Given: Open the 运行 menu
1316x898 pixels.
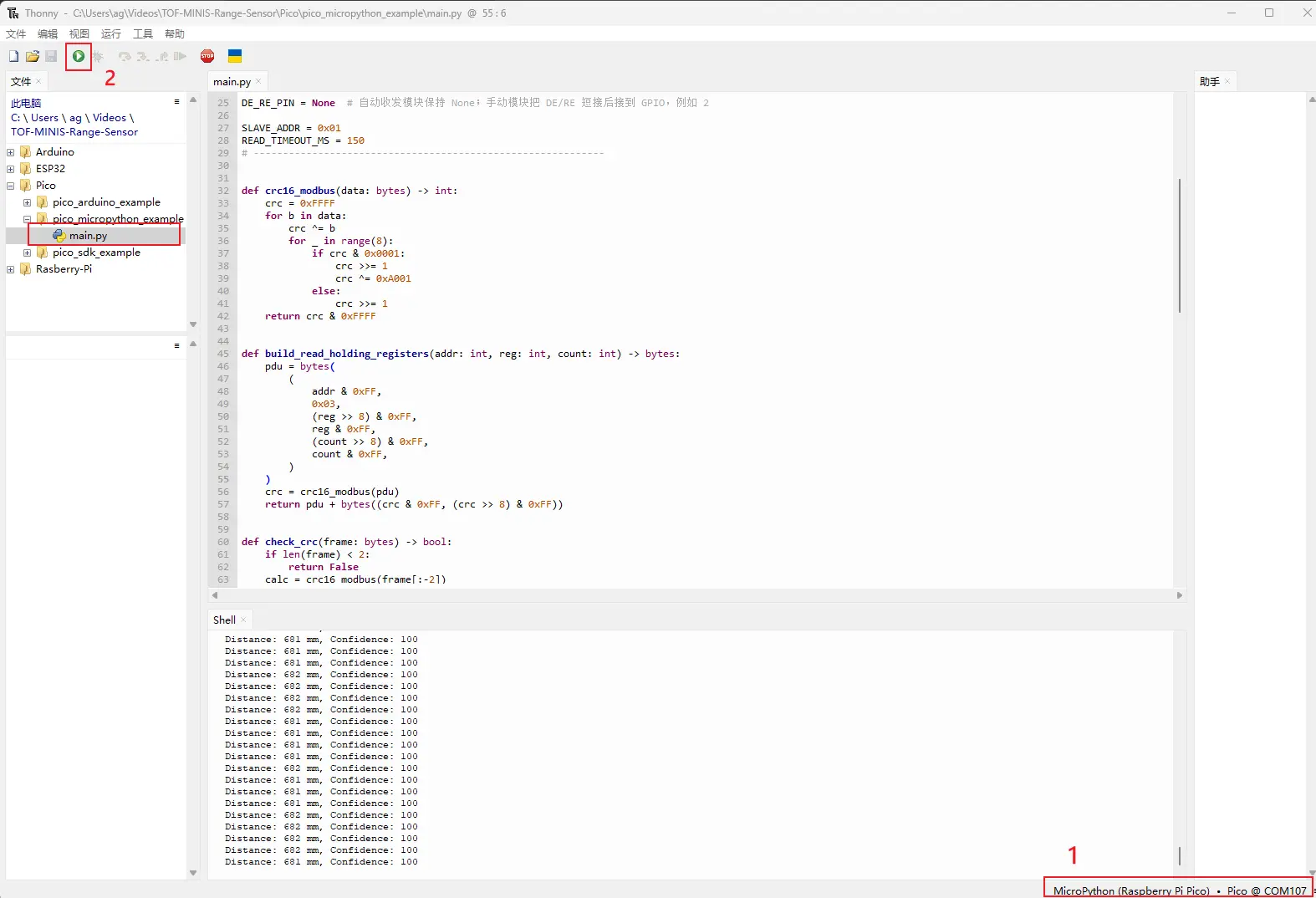Looking at the screenshot, I should pos(111,34).
